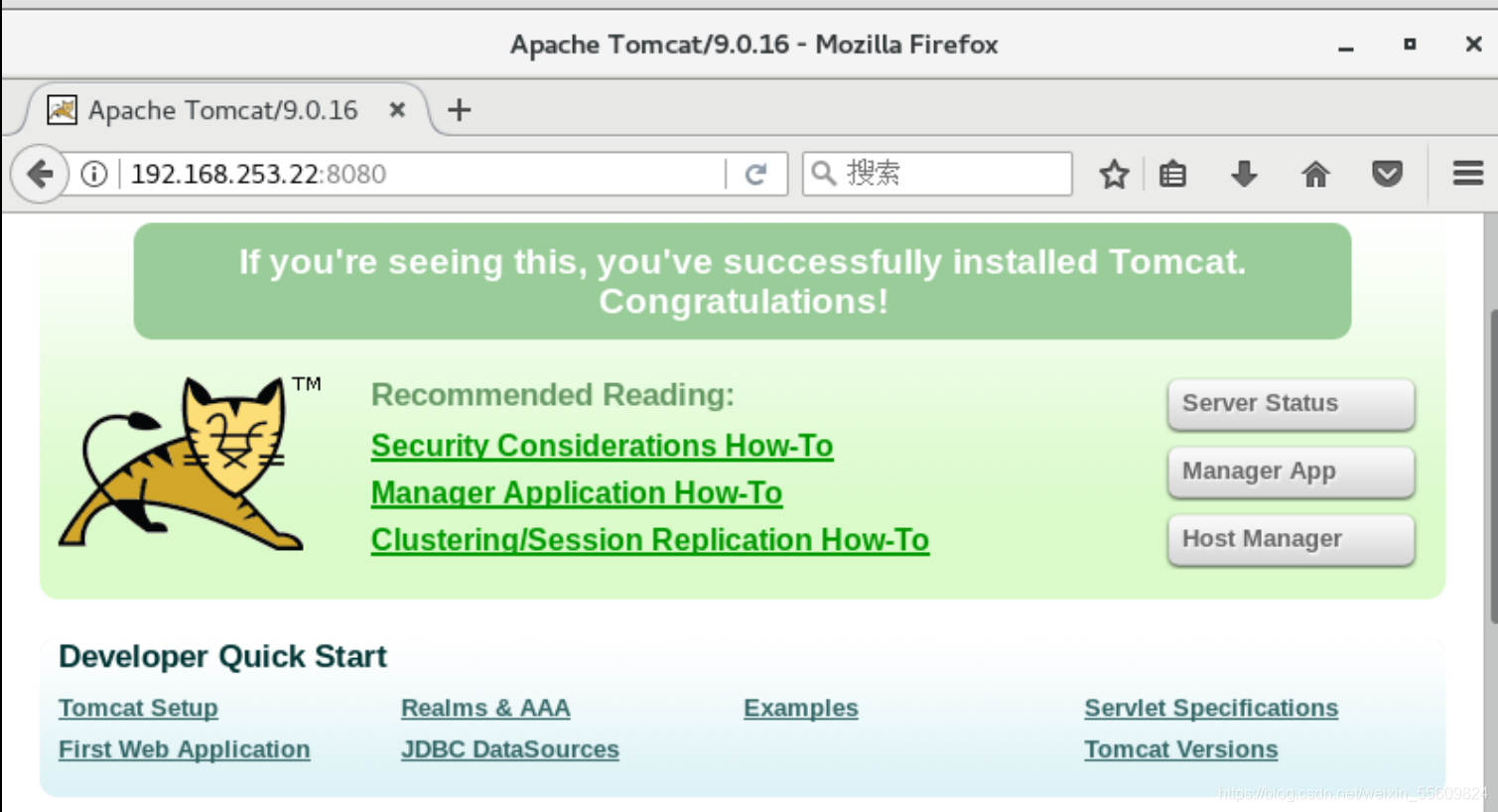Image resolution: width=1498 pixels, height=812 pixels.
Task: Click the 'Developer Quick Start' heading
Action: tap(222, 657)
